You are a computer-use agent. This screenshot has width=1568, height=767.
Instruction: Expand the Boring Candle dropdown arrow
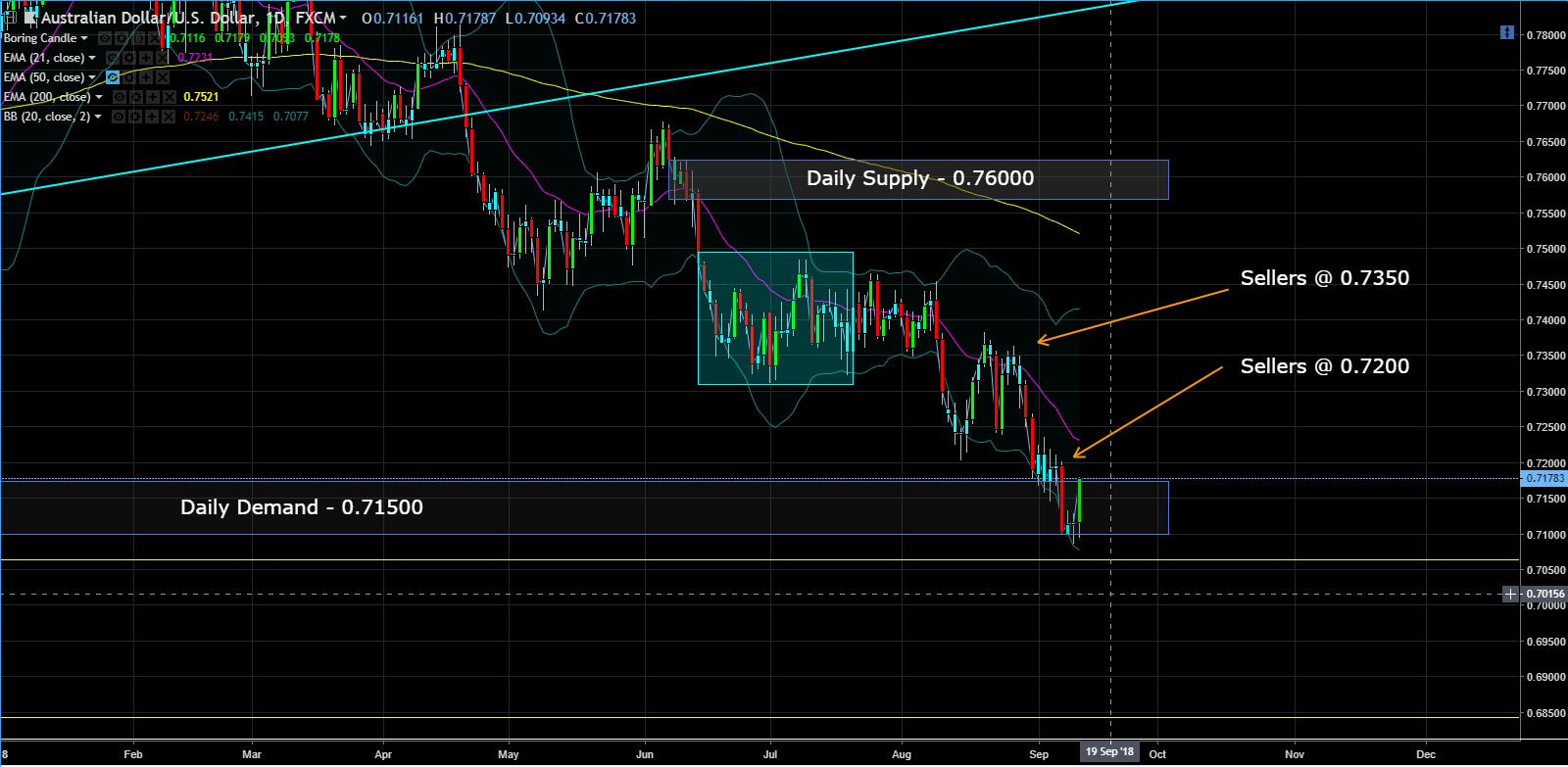[84, 38]
